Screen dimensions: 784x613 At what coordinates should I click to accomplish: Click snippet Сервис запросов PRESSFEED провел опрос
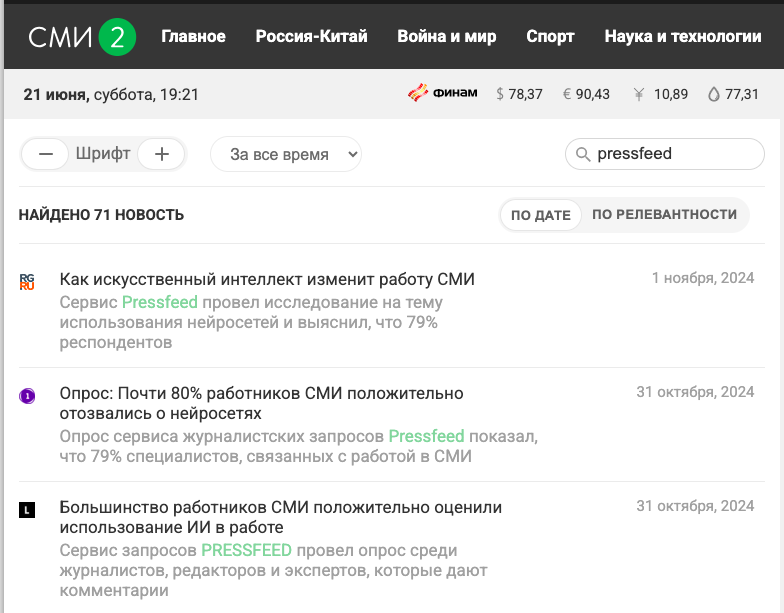(x=273, y=570)
